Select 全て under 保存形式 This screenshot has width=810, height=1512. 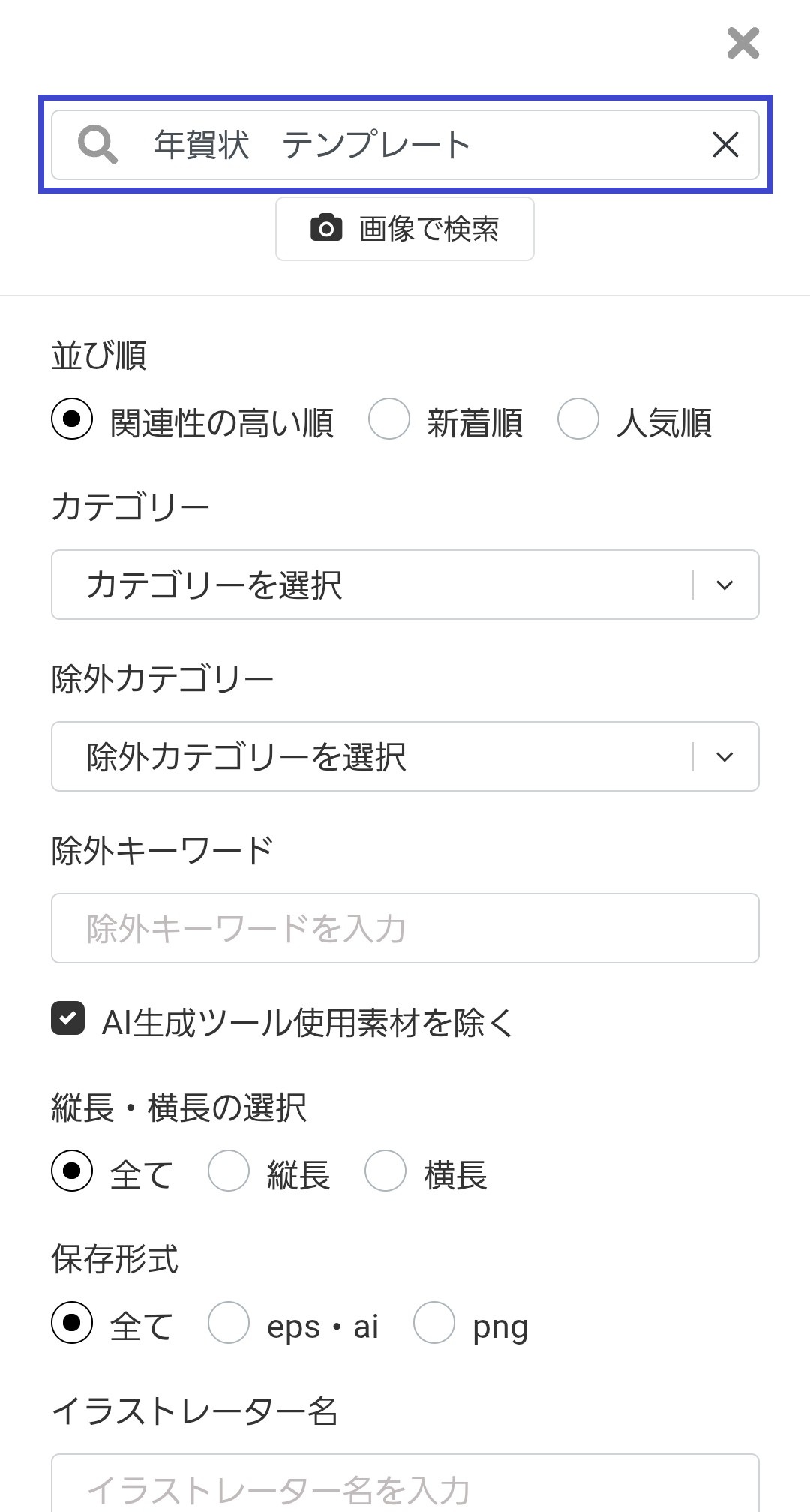72,1322
